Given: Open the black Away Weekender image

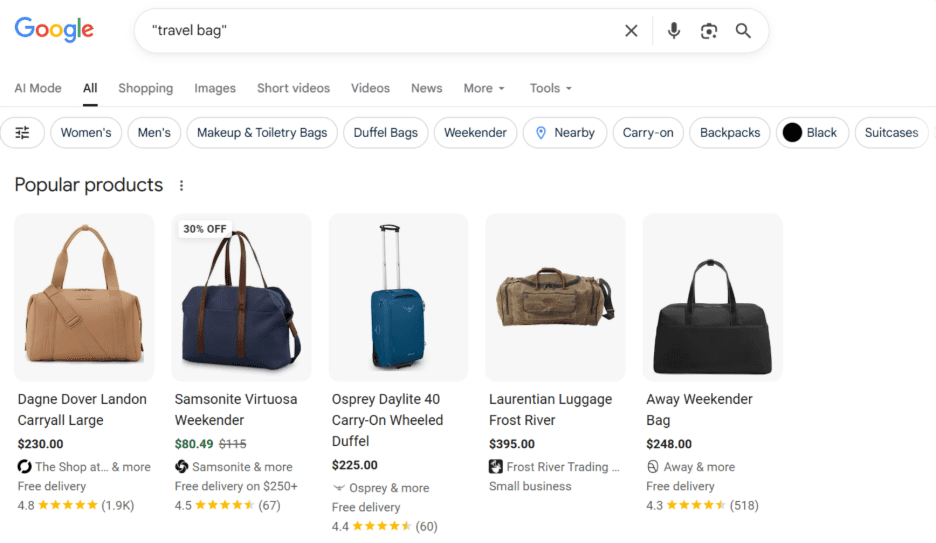Looking at the screenshot, I should (712, 297).
